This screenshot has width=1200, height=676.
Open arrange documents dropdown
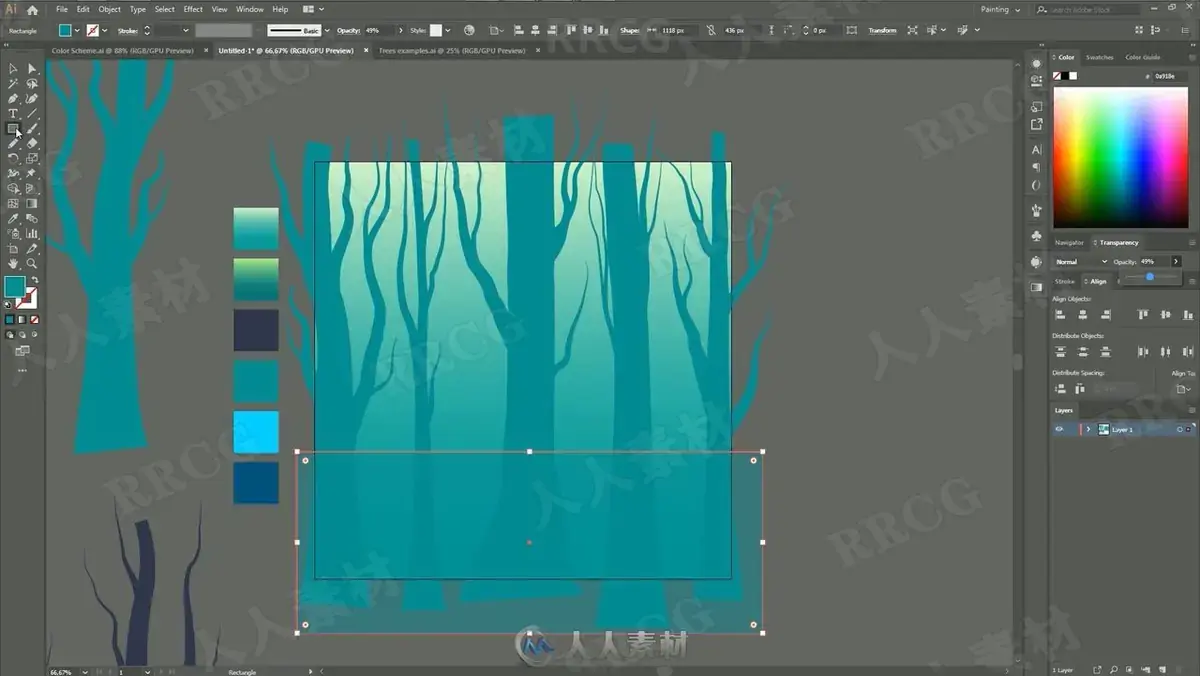[312, 9]
